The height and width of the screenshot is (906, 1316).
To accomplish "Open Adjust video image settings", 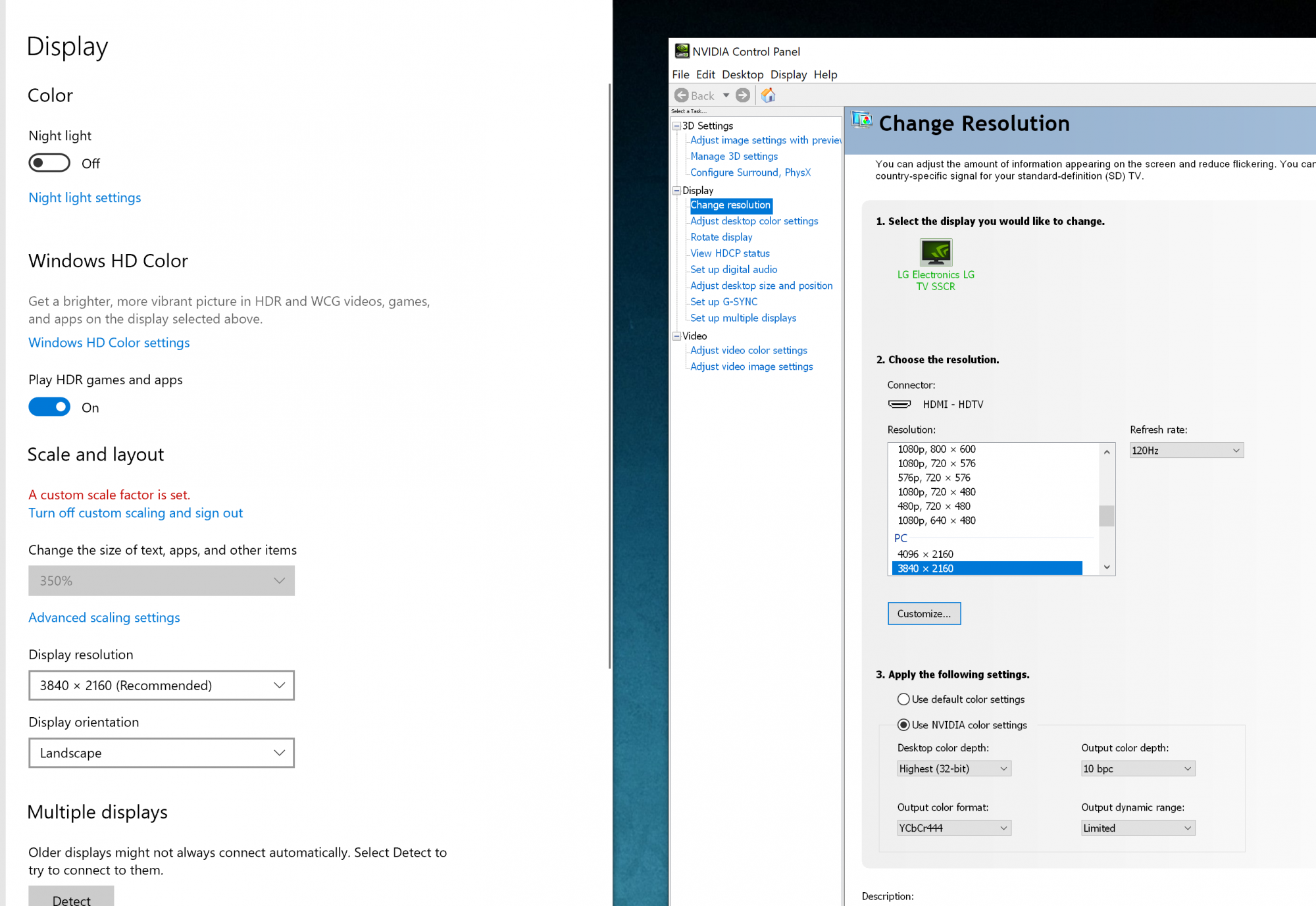I will coord(751,366).
